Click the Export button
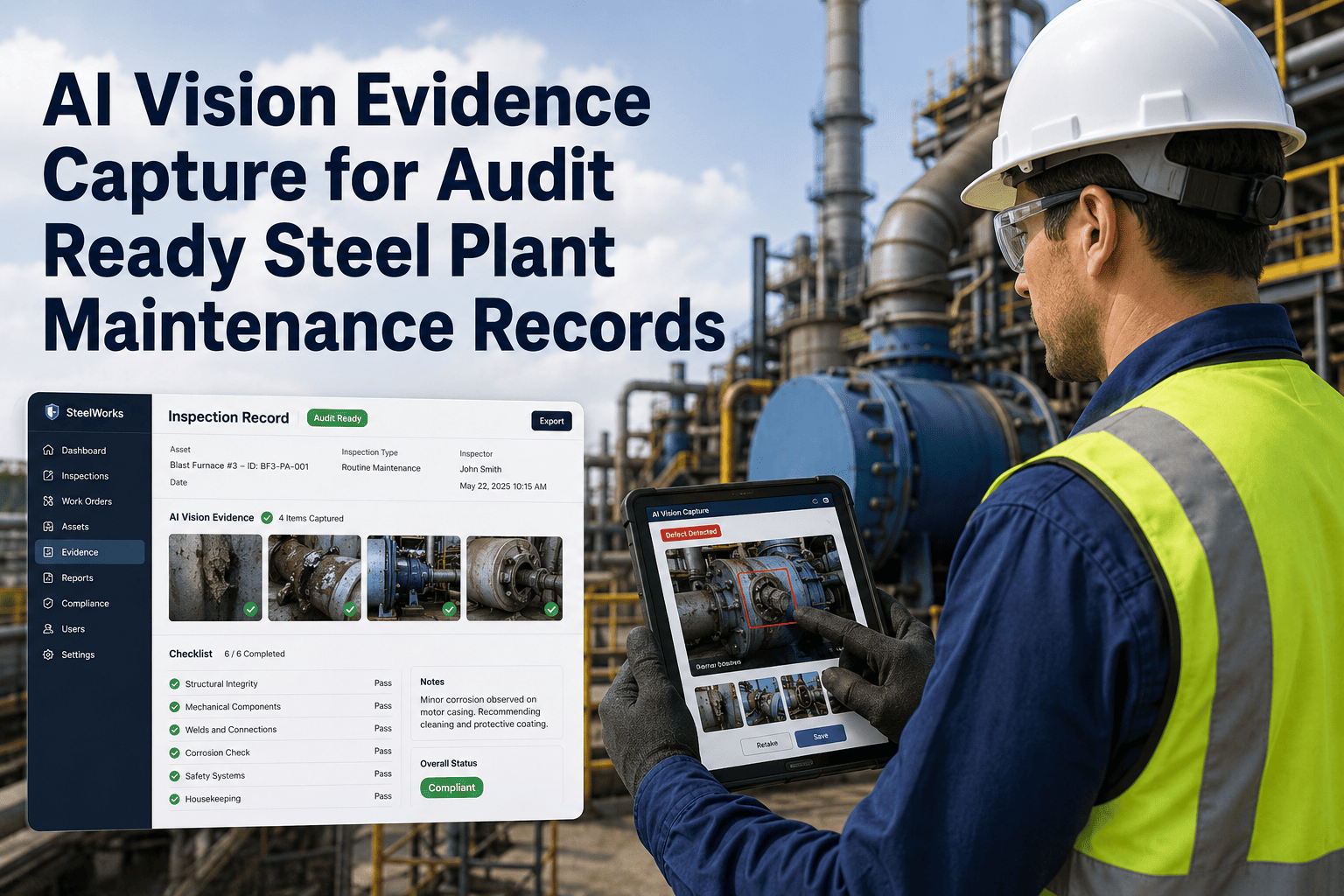Screen dimensions: 1344x896 (x=551, y=421)
